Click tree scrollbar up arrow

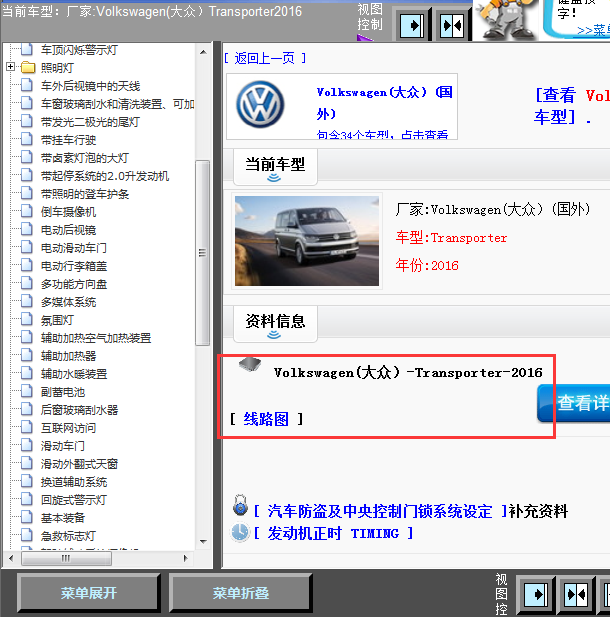203,52
